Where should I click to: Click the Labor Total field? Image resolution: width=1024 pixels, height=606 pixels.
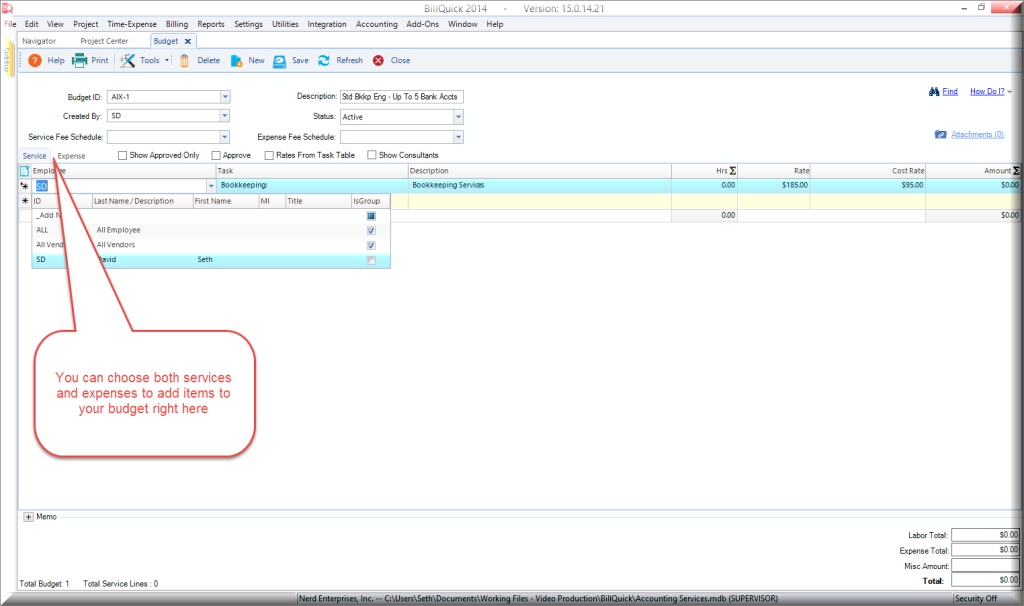coord(985,535)
